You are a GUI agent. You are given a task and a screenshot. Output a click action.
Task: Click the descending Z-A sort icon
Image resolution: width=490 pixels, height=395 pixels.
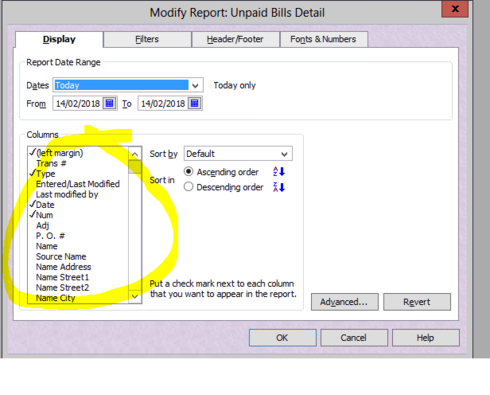coord(279,187)
